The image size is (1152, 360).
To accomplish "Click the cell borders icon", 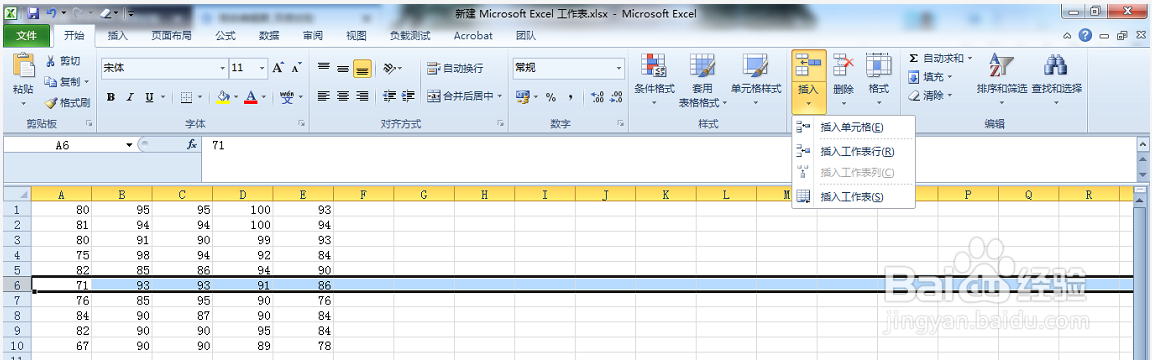I will [187, 97].
